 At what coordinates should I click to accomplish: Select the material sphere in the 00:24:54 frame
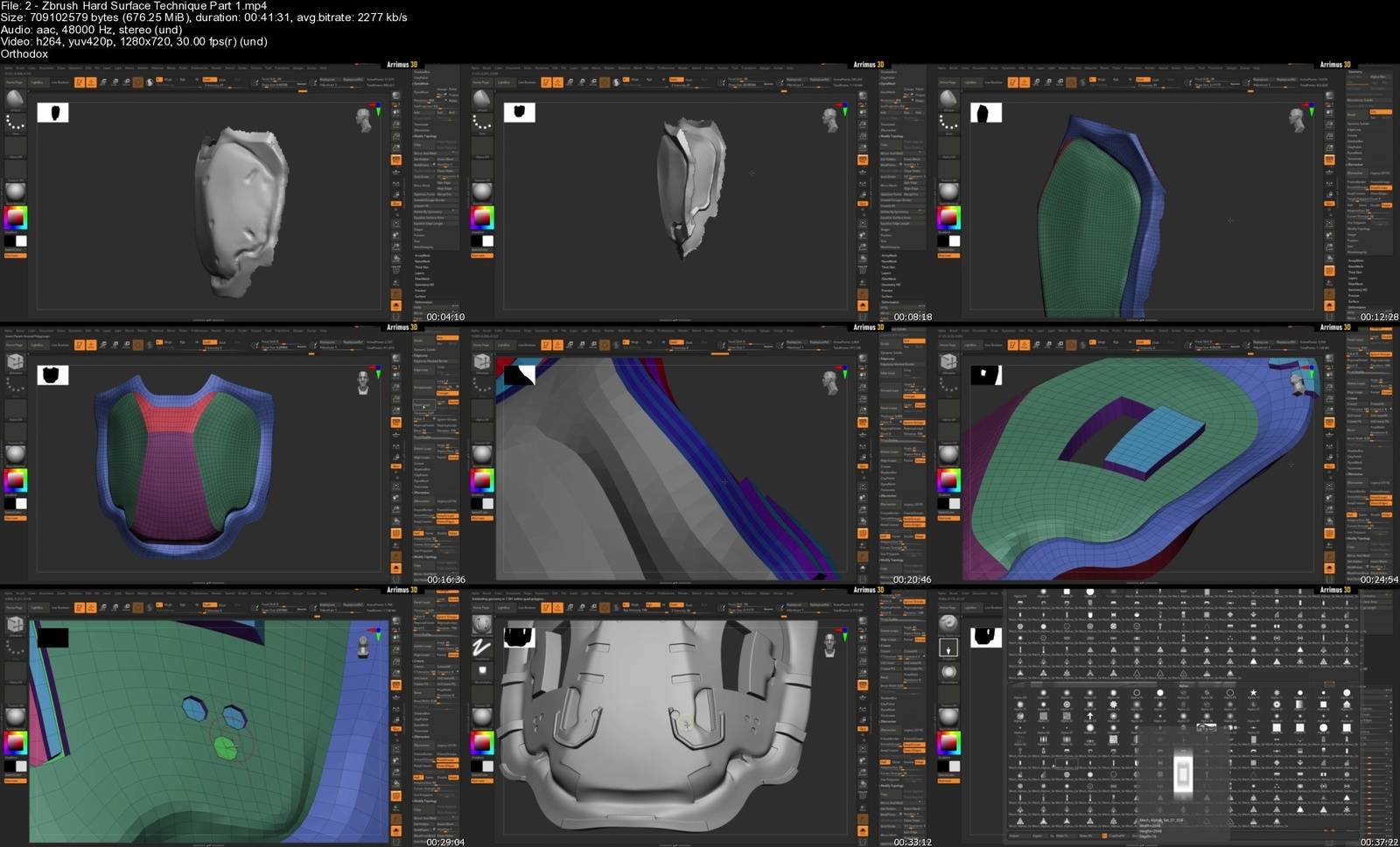(x=948, y=454)
